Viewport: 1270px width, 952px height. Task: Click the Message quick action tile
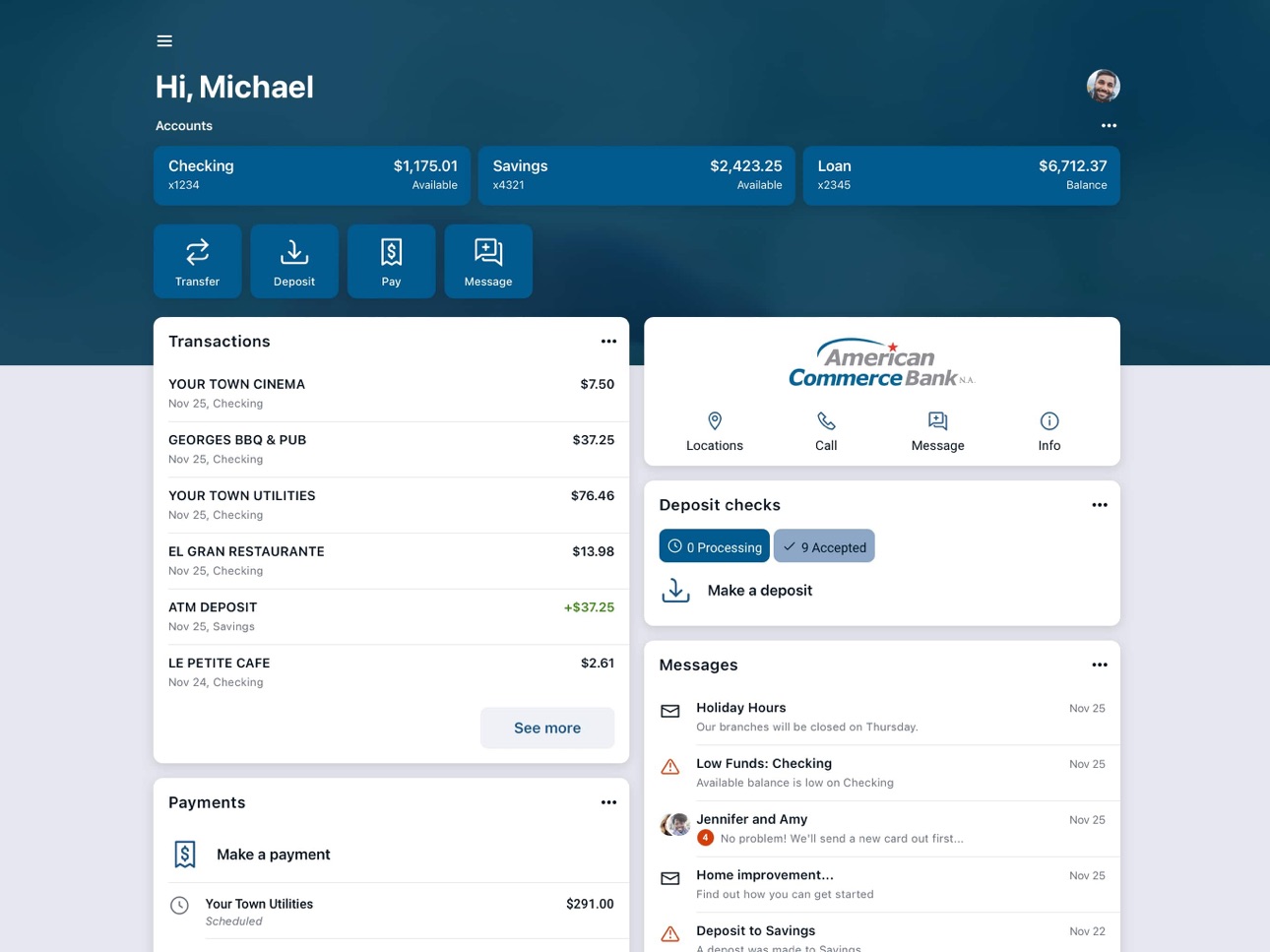(x=488, y=261)
